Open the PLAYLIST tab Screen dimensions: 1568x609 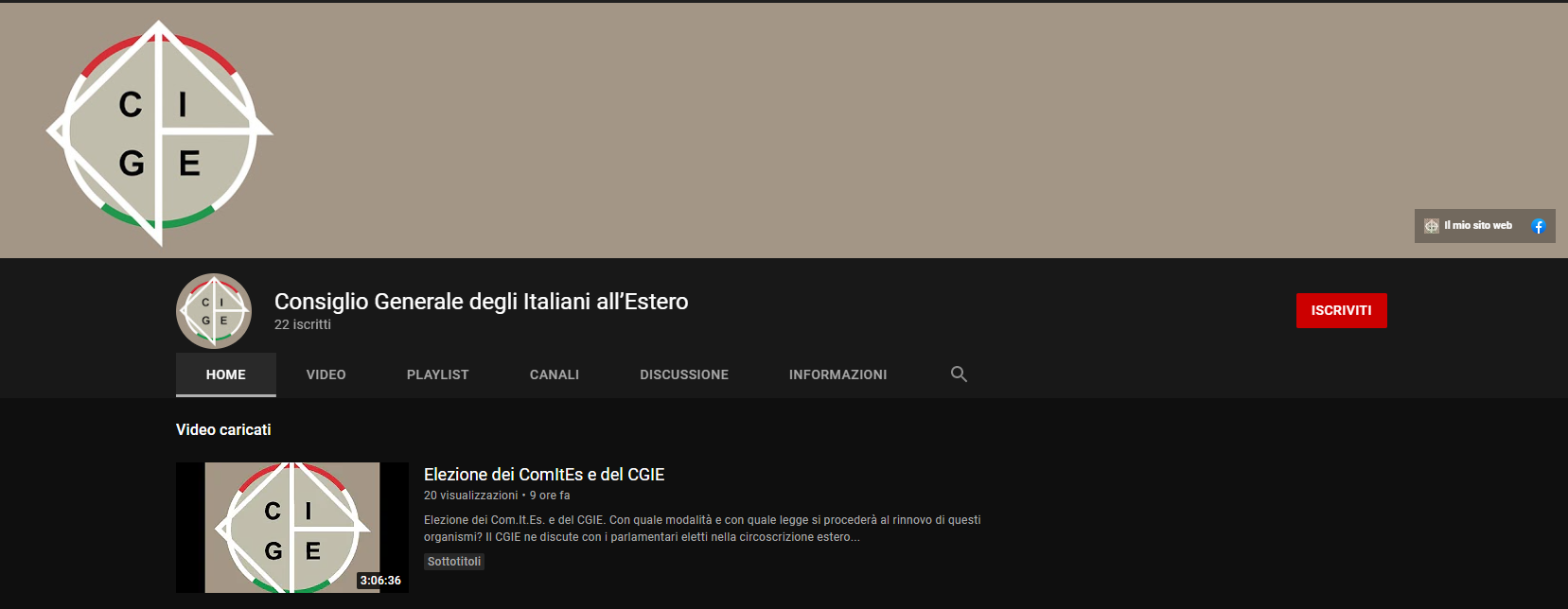tap(438, 374)
